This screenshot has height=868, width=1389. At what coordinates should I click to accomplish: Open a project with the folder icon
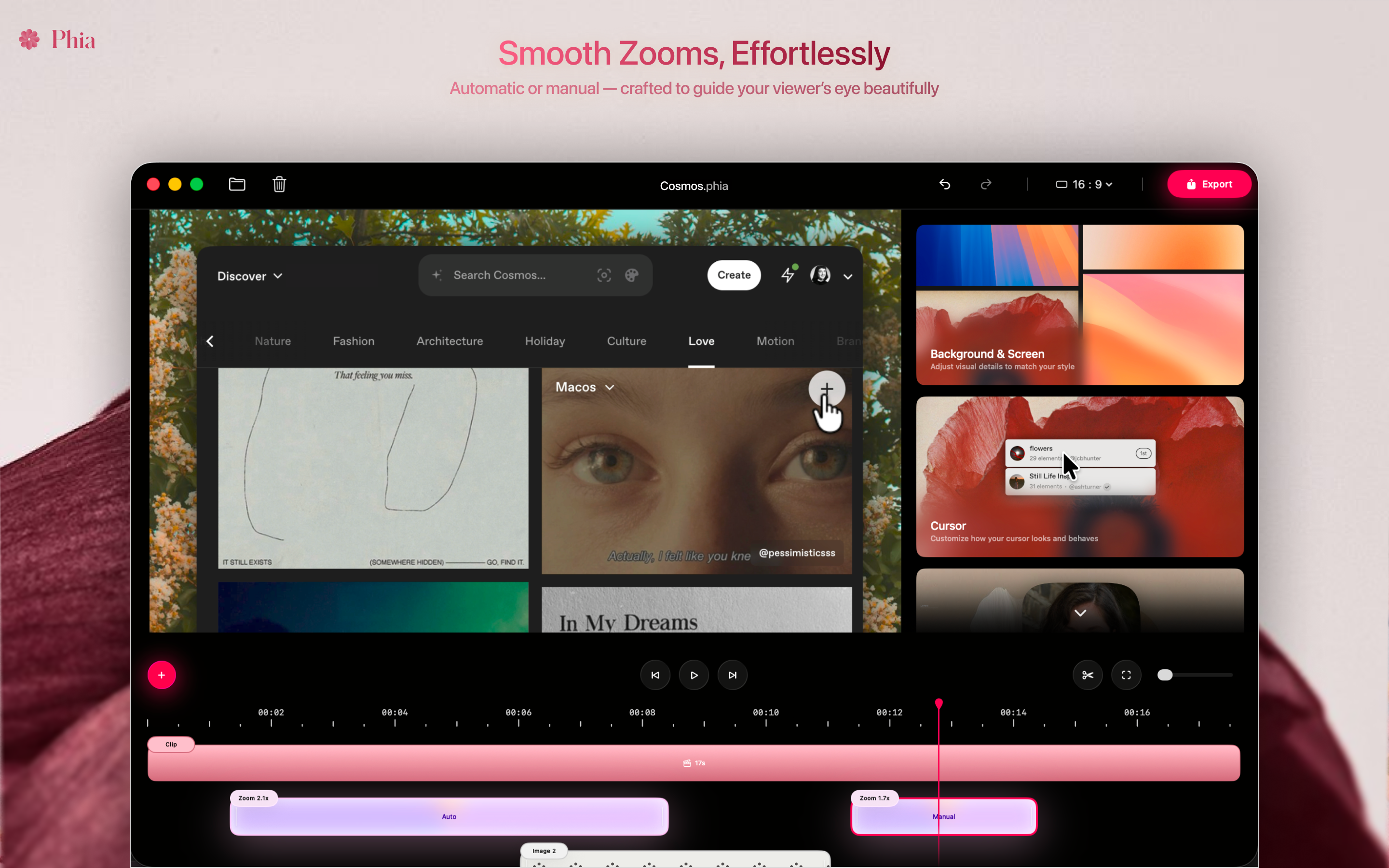tap(236, 184)
